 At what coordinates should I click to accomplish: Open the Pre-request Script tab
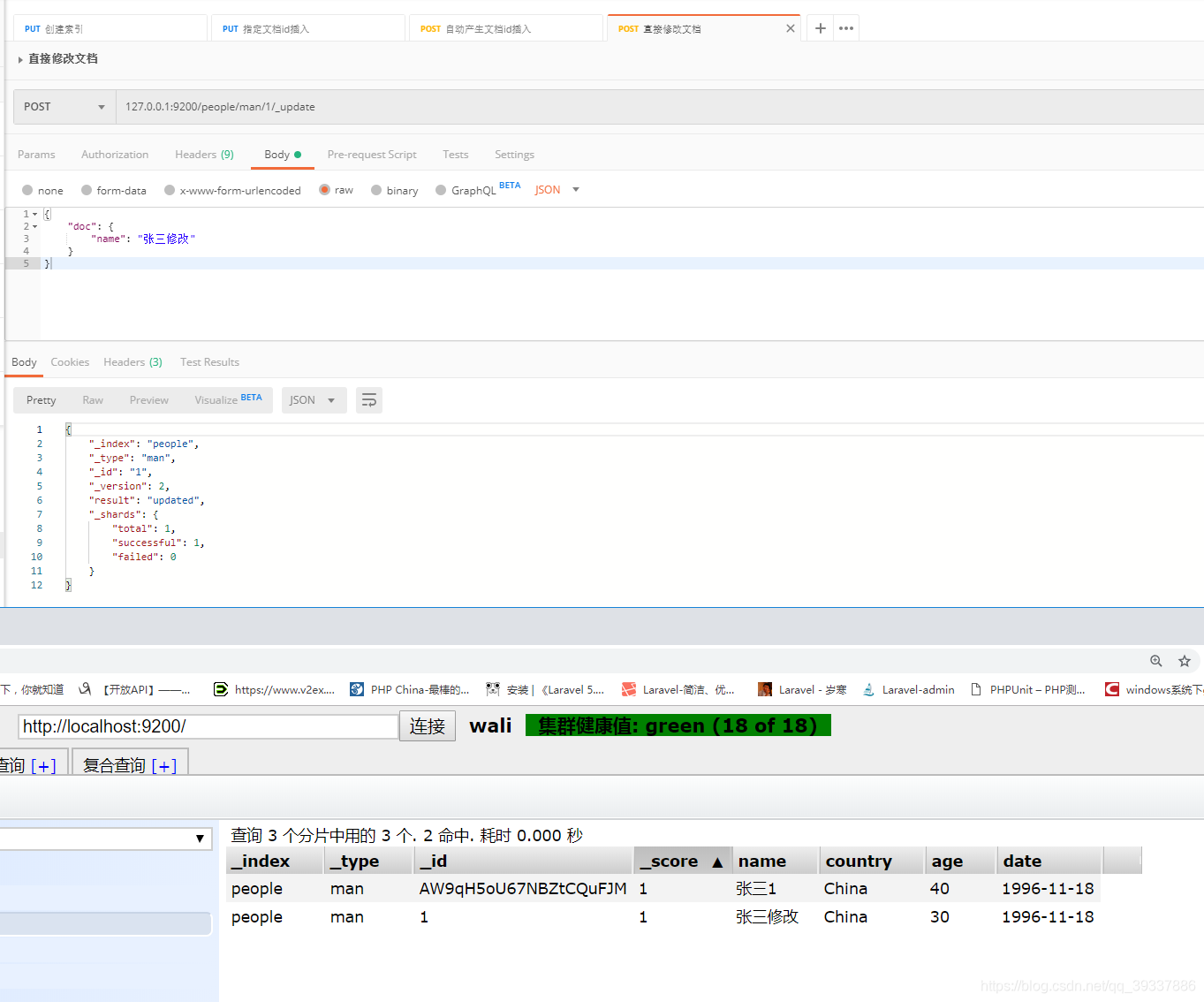(x=372, y=155)
